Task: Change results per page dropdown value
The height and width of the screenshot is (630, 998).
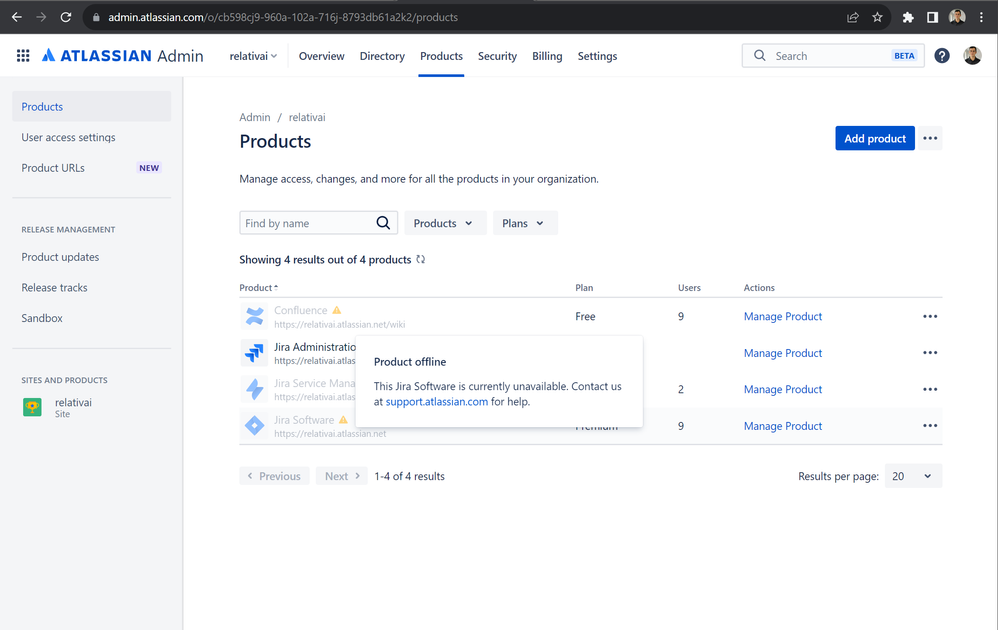Action: click(913, 476)
